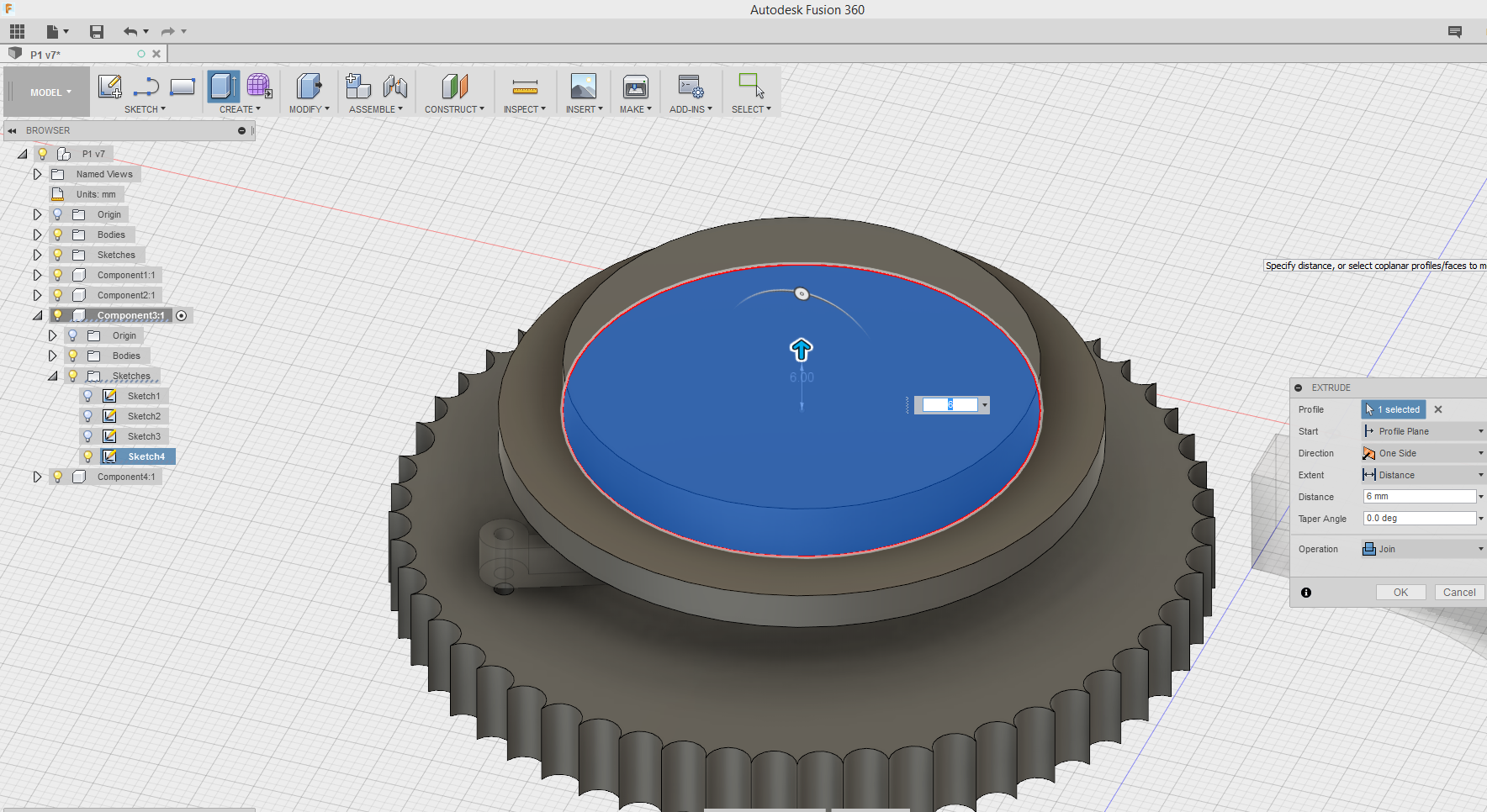Select the Rectangle sketch tool

click(x=183, y=86)
